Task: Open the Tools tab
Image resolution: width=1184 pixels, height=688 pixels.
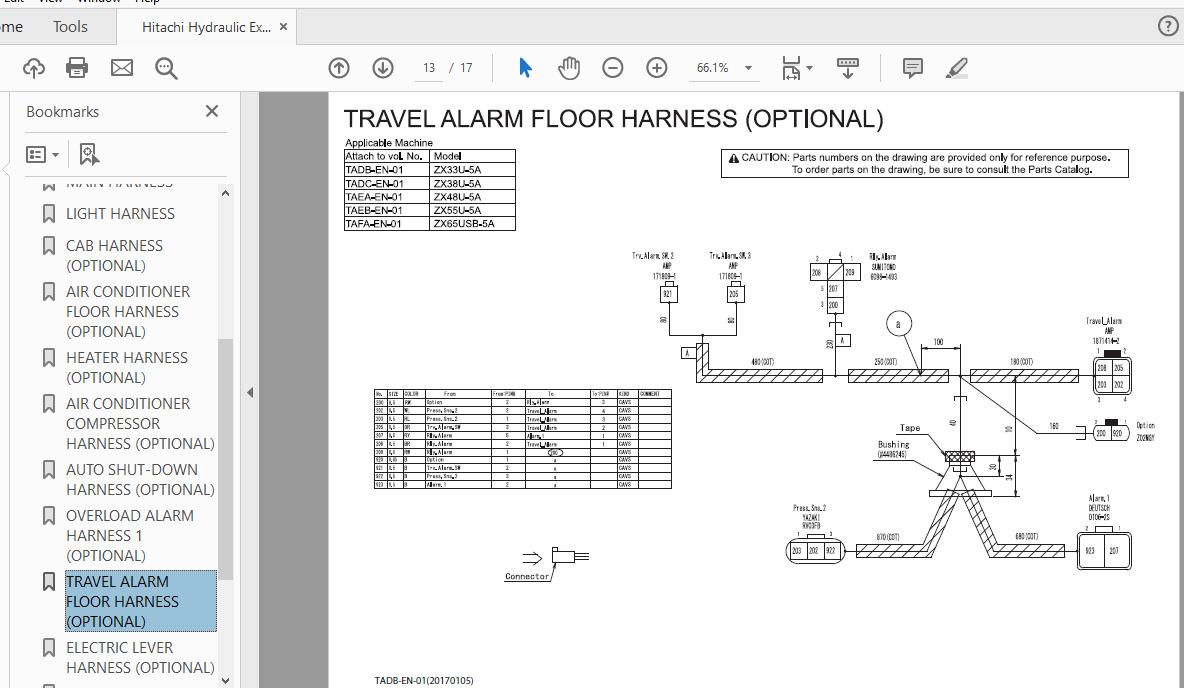Action: pyautogui.click(x=70, y=27)
